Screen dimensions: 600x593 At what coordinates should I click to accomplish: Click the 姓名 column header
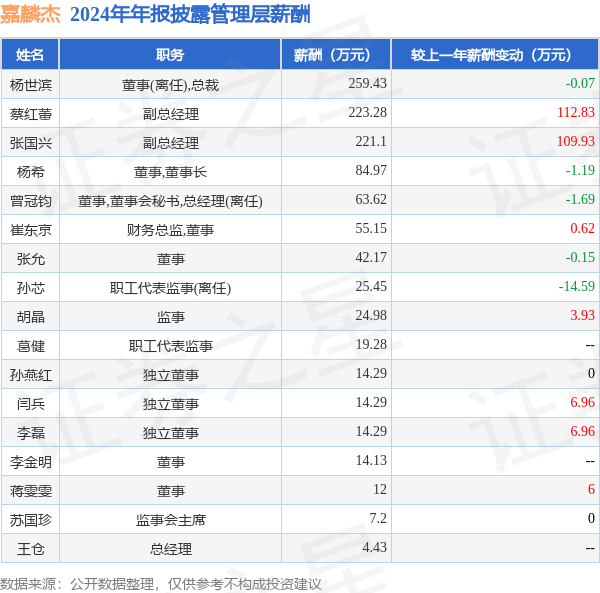click(30, 54)
